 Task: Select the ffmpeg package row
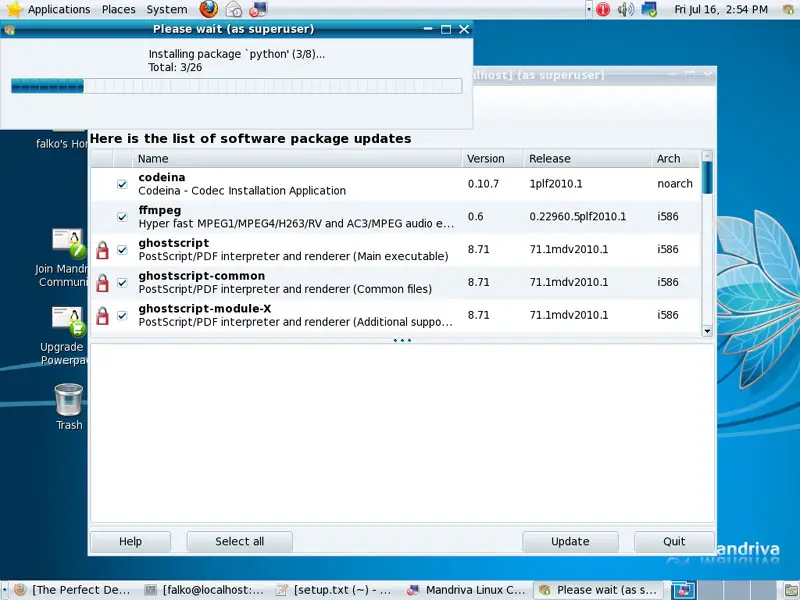395,217
